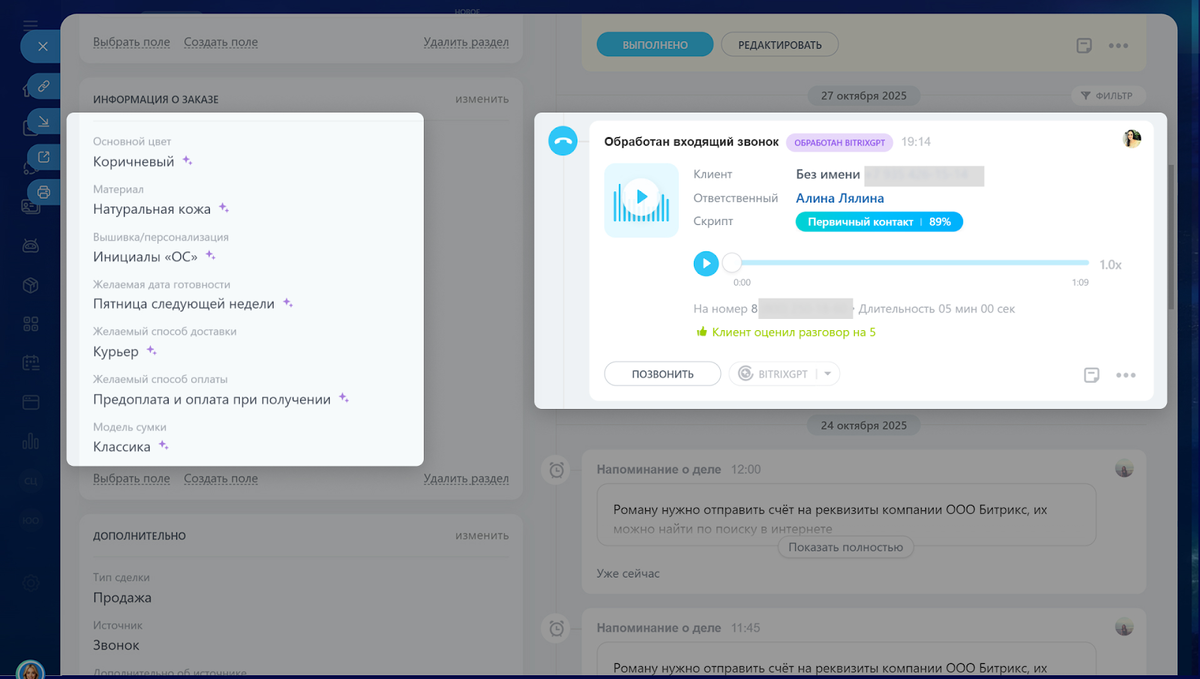The height and width of the screenshot is (679, 1200).
Task: Change the 1.0x playback speed
Action: pos(1110,265)
